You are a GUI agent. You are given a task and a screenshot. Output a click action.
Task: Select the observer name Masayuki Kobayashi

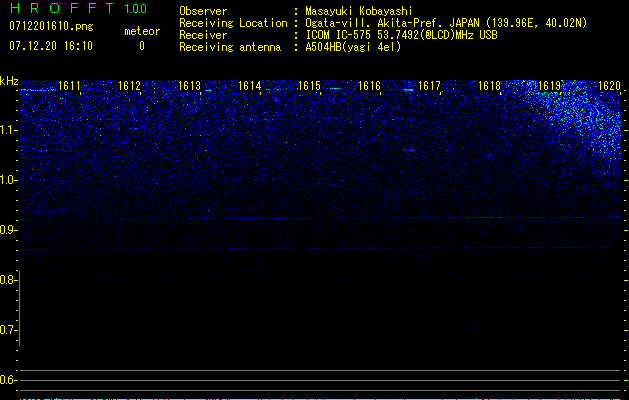point(359,11)
